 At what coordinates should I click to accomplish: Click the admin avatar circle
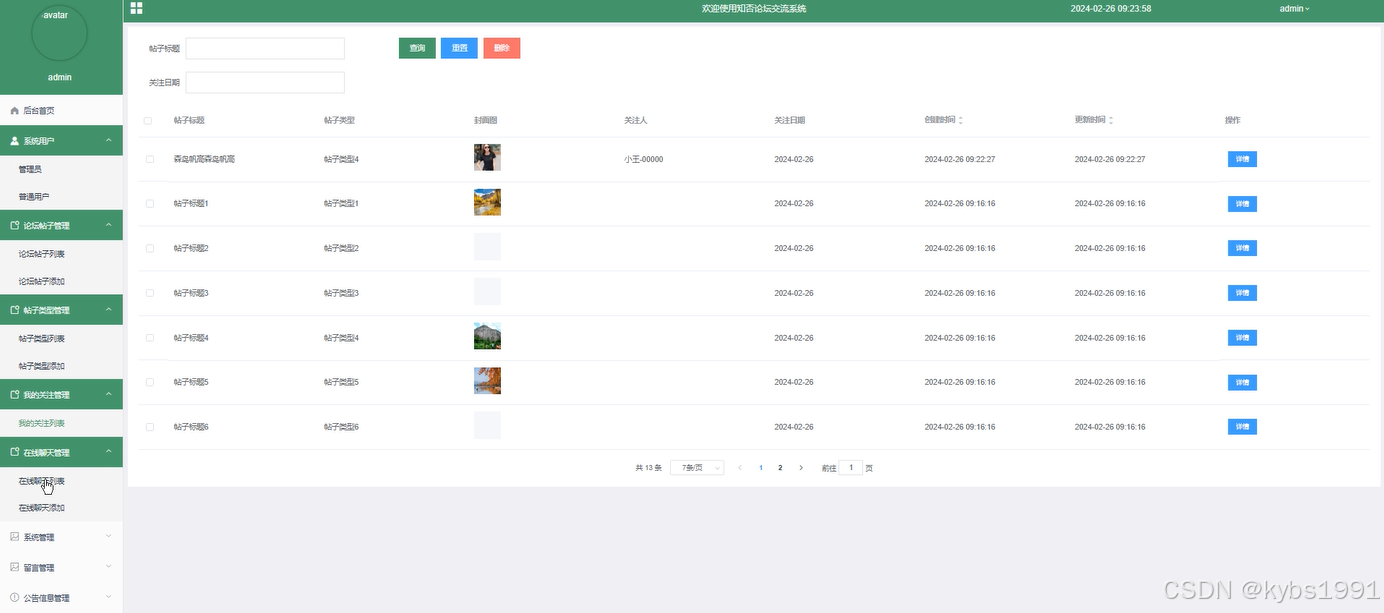pyautogui.click(x=60, y=33)
